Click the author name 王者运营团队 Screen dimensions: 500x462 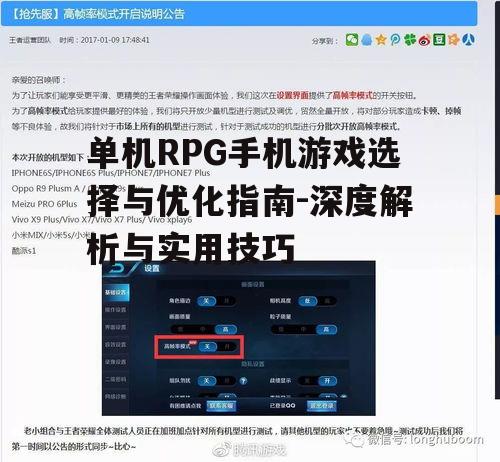30,40
